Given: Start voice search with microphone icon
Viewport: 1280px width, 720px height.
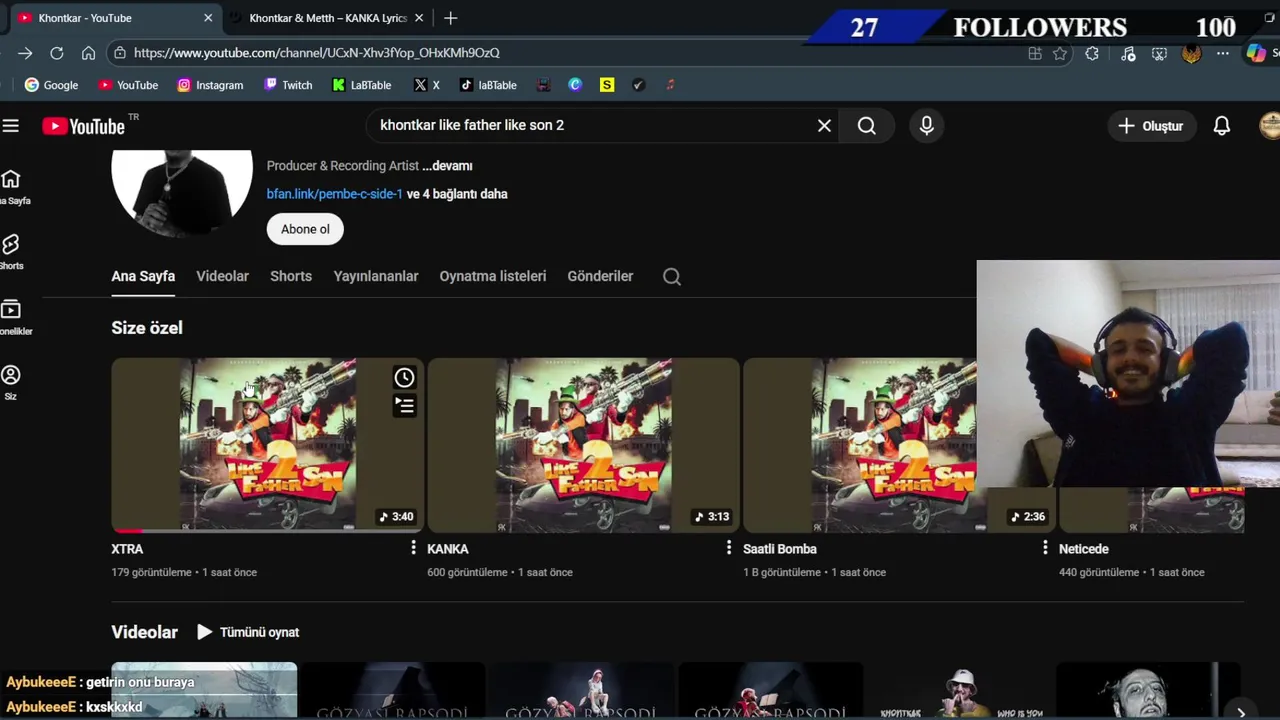Looking at the screenshot, I should click(x=926, y=125).
